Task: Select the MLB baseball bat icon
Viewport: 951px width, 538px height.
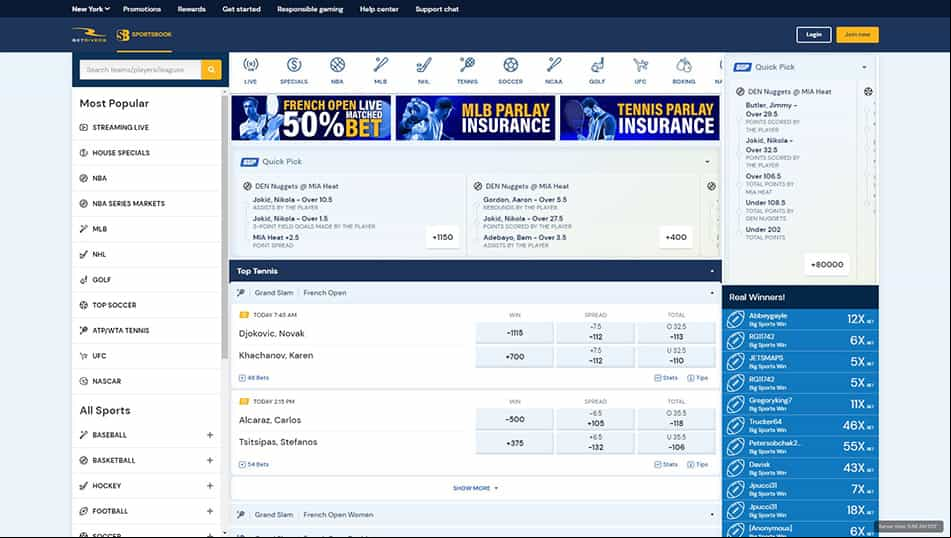Action: [380, 70]
